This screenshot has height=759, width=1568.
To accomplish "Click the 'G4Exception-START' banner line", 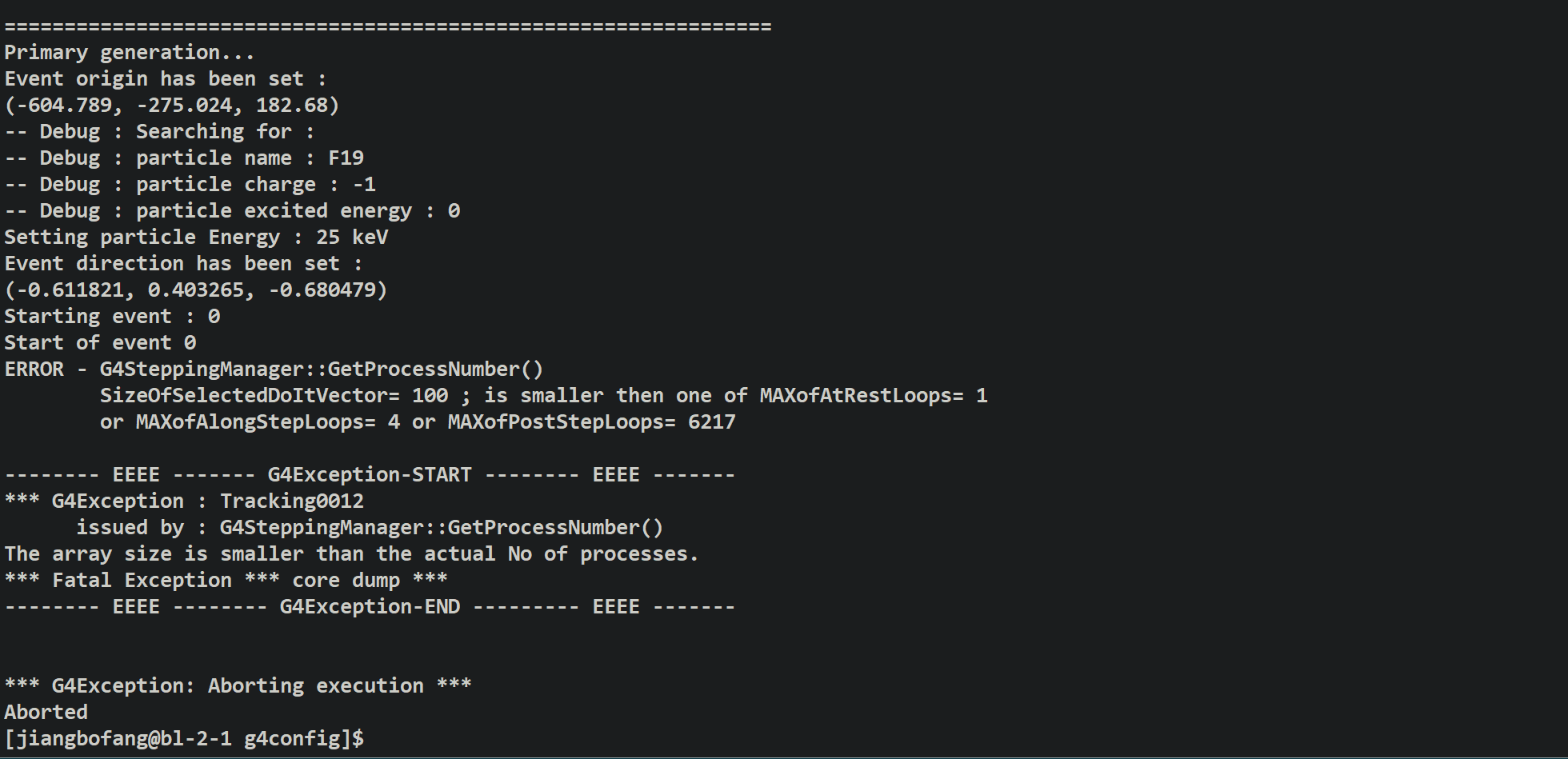I will 370,474.
